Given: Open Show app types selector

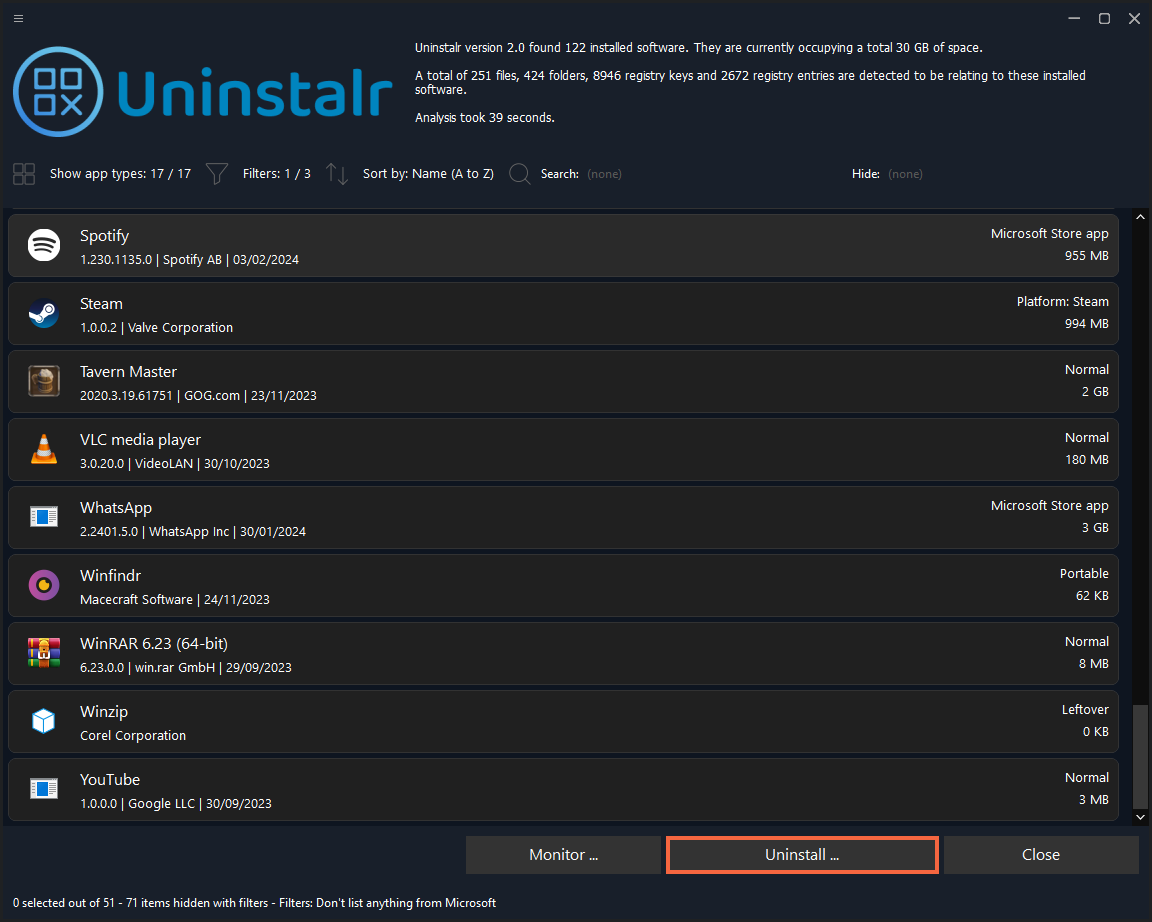Looking at the screenshot, I should coord(120,174).
